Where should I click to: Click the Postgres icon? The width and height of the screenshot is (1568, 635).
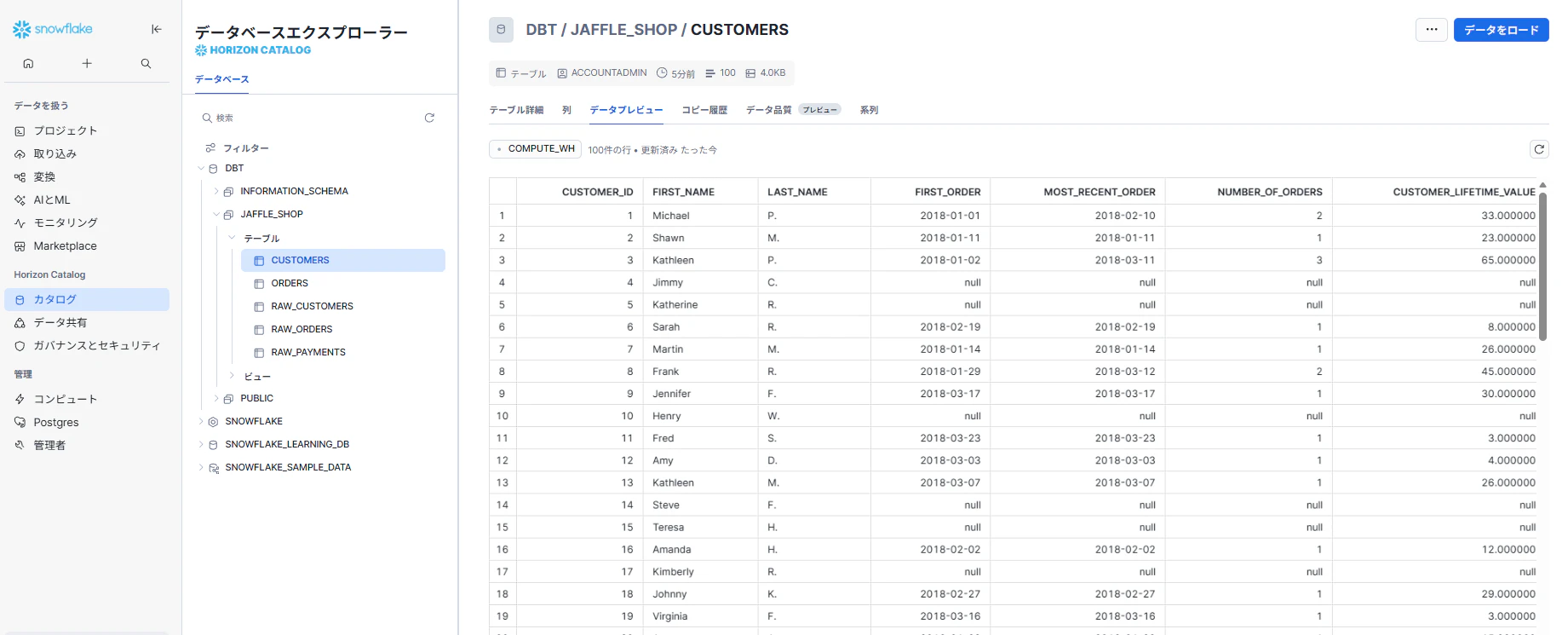point(20,422)
